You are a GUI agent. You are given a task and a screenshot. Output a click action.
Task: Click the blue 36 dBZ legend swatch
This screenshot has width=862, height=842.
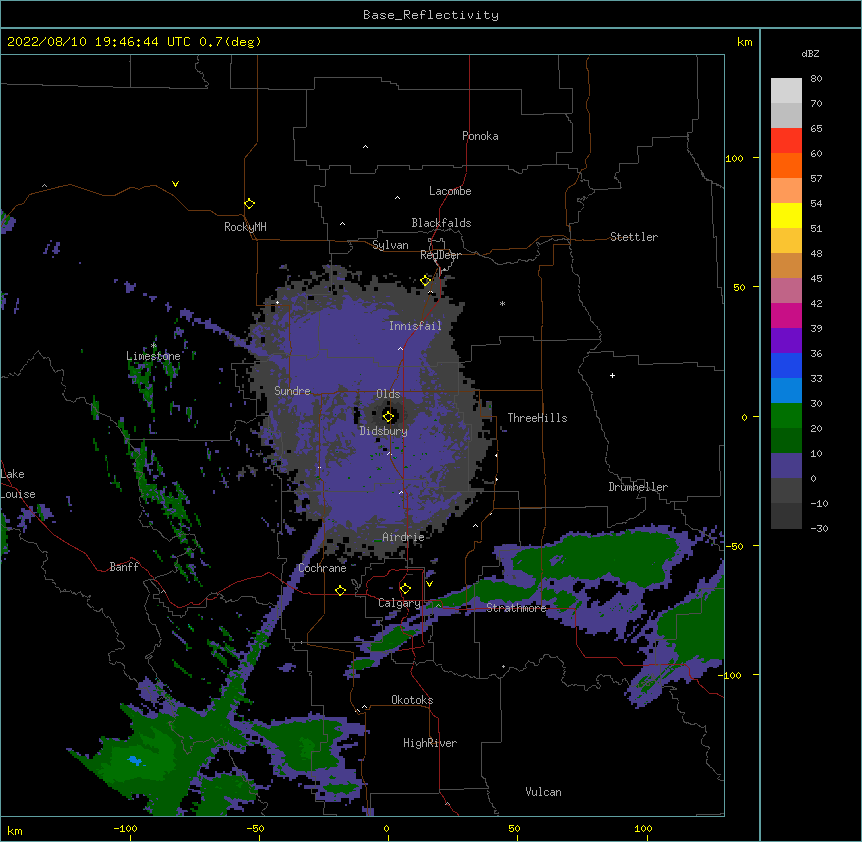(x=786, y=365)
